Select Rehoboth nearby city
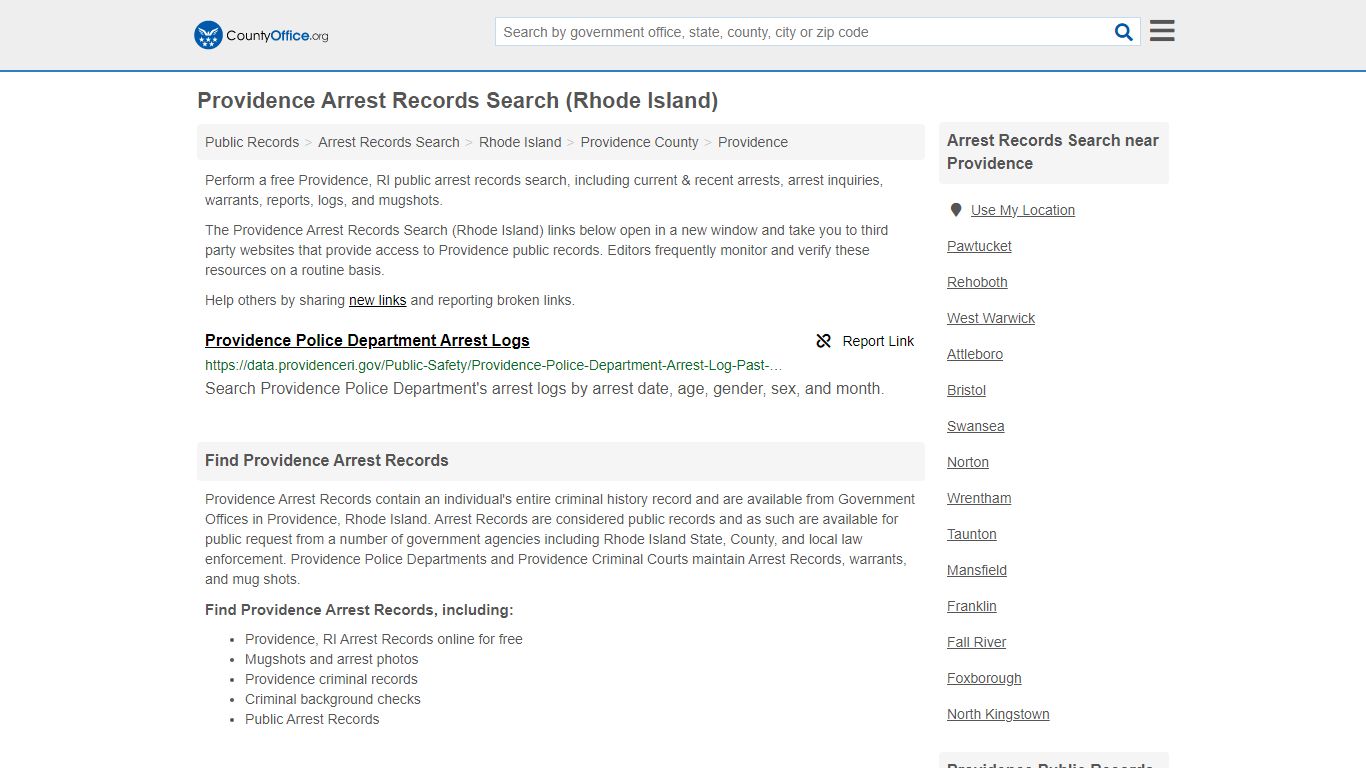1366x768 pixels. [977, 282]
